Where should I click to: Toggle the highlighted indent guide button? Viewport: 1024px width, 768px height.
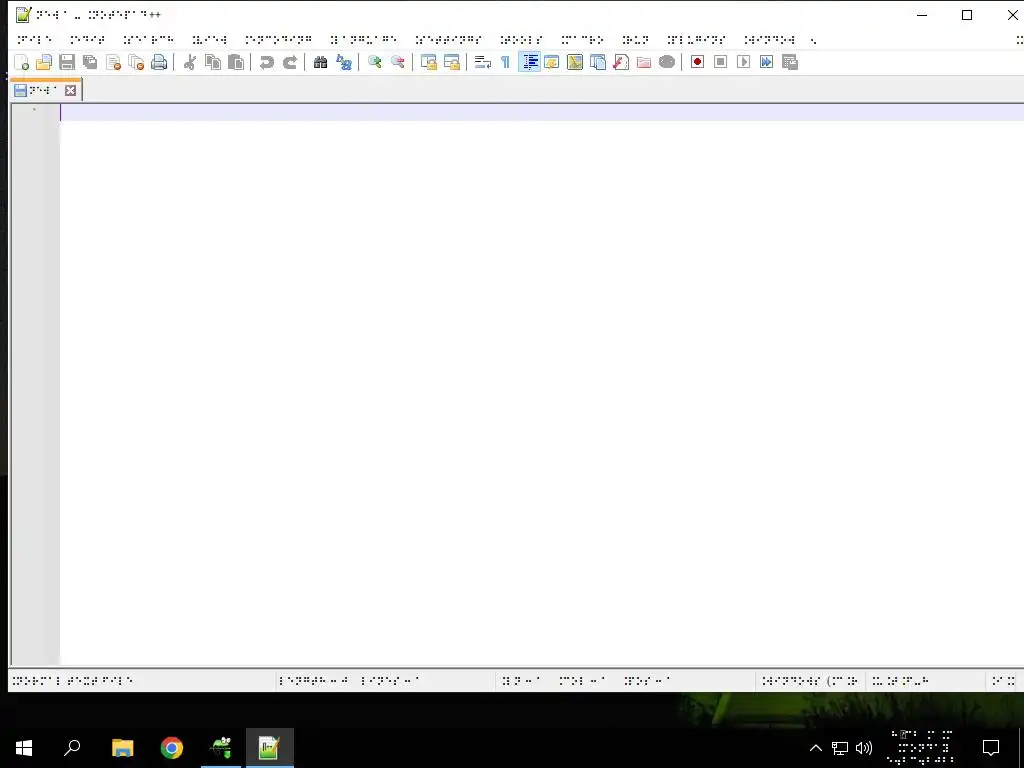point(529,62)
